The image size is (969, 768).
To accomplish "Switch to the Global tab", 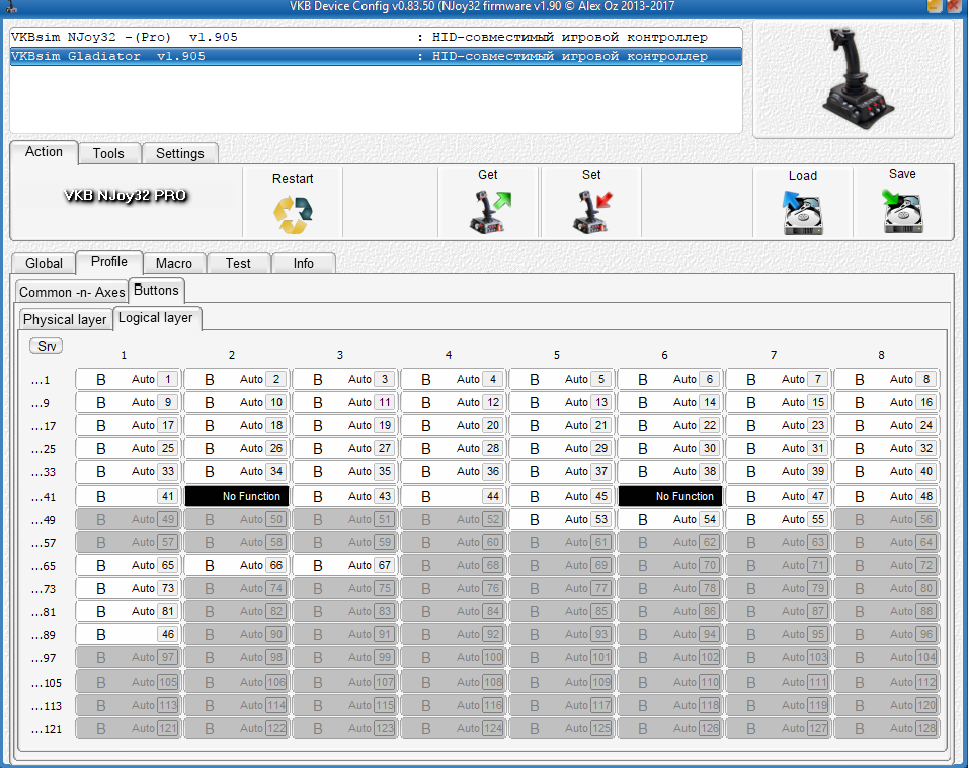I will (44, 263).
